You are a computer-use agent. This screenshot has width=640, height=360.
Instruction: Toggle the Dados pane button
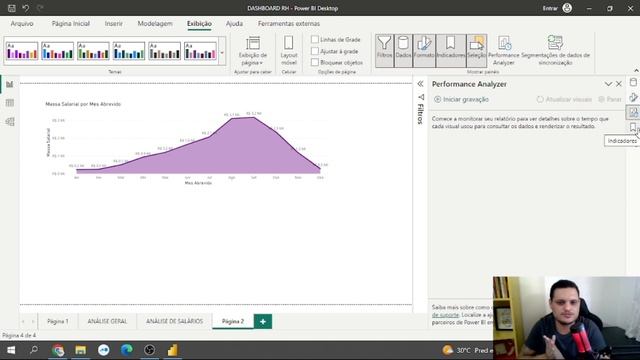[x=403, y=51]
